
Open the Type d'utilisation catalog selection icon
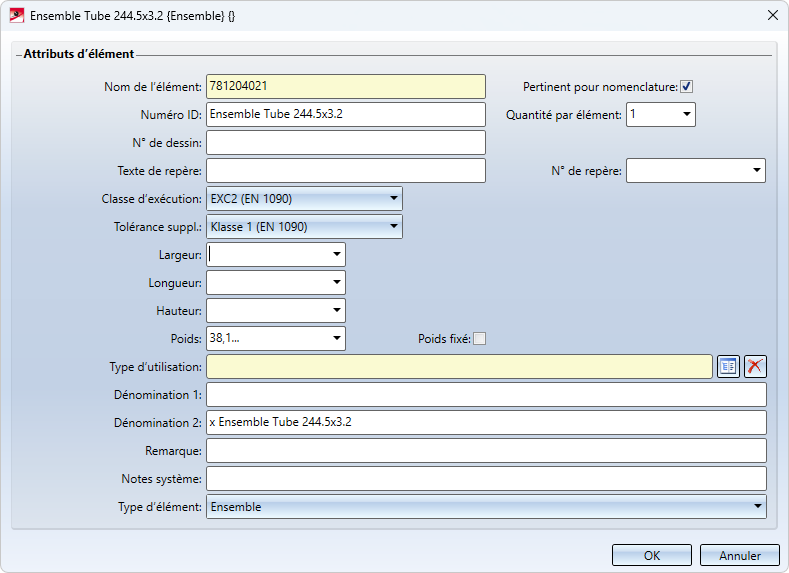click(x=728, y=367)
